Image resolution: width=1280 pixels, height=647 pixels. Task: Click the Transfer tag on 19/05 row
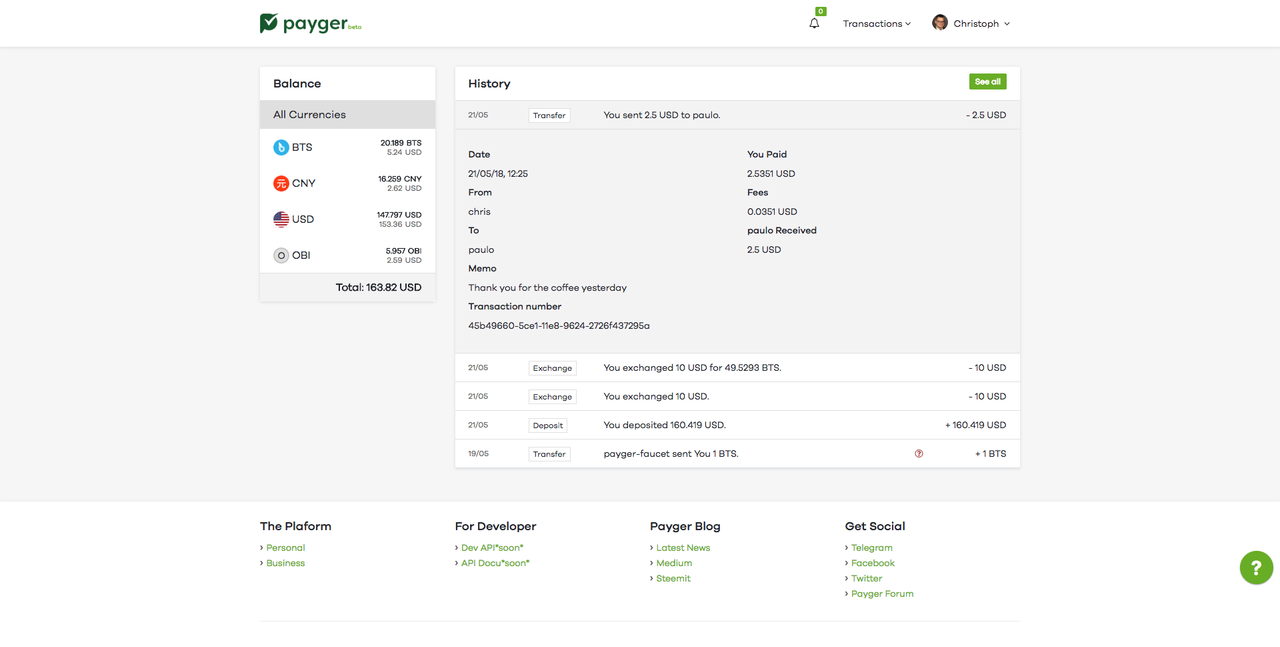point(549,454)
